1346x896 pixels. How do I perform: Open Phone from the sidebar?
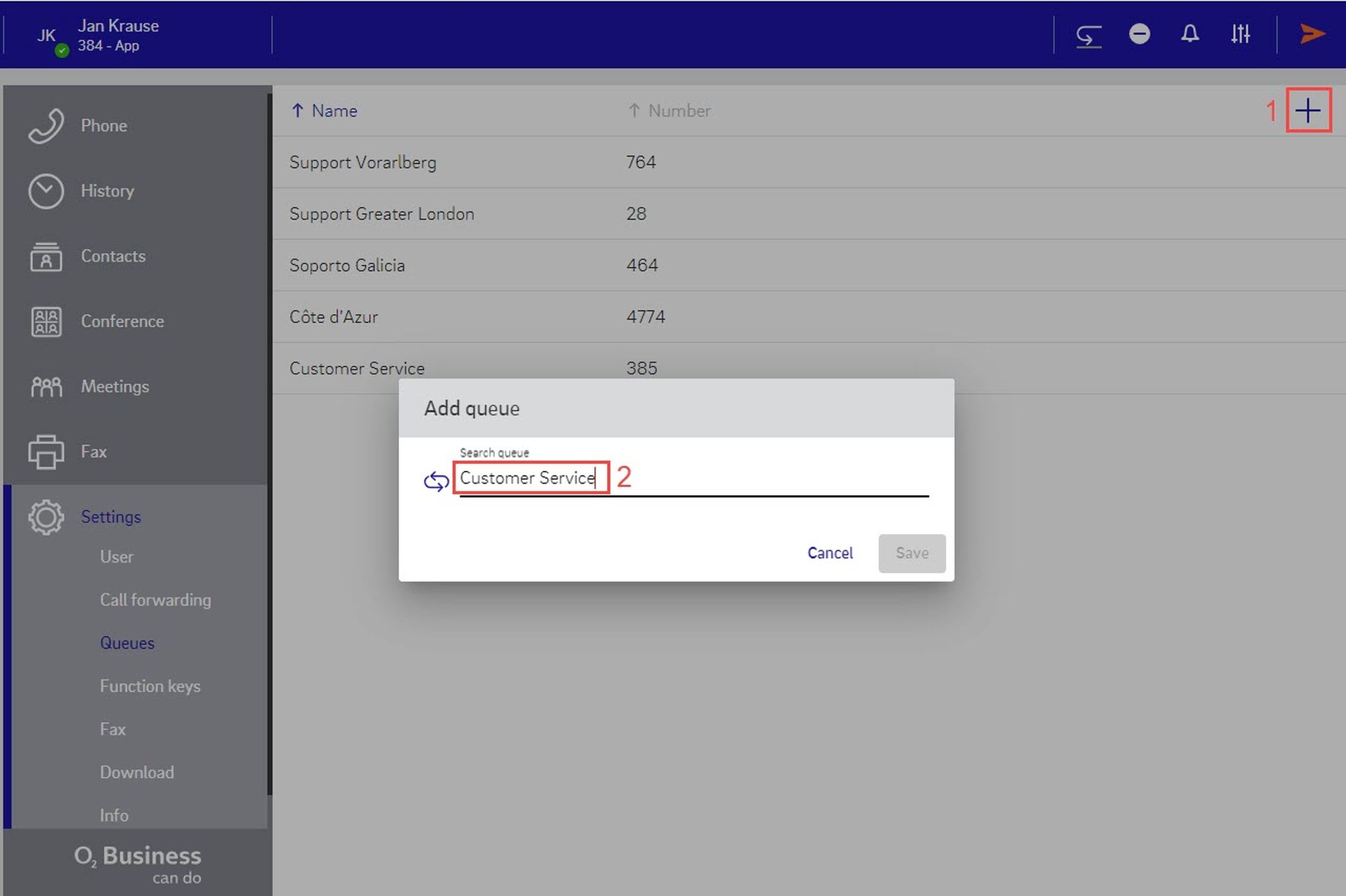tap(103, 126)
